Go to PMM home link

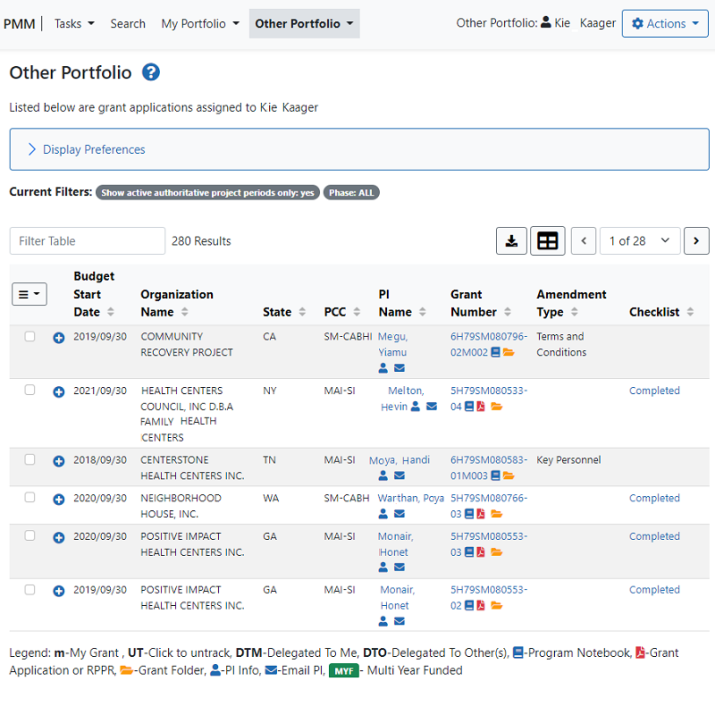pyautogui.click(x=19, y=23)
